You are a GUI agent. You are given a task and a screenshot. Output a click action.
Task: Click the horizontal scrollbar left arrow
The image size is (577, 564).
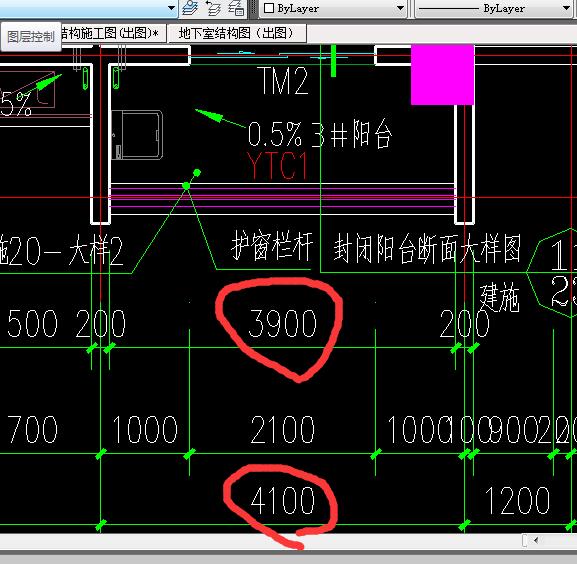(x=536, y=540)
